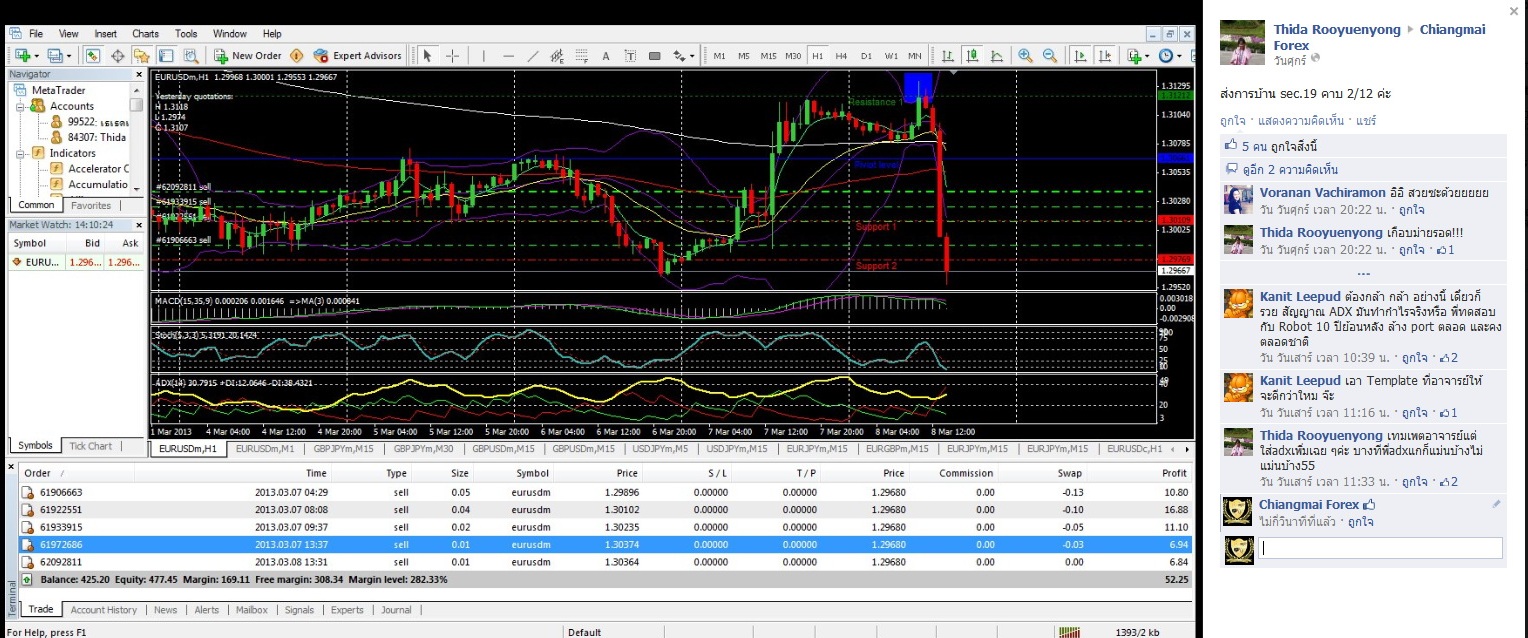This screenshot has width=1528, height=638.
Task: Open the New Chart dropdown arrow
Action: (37, 56)
